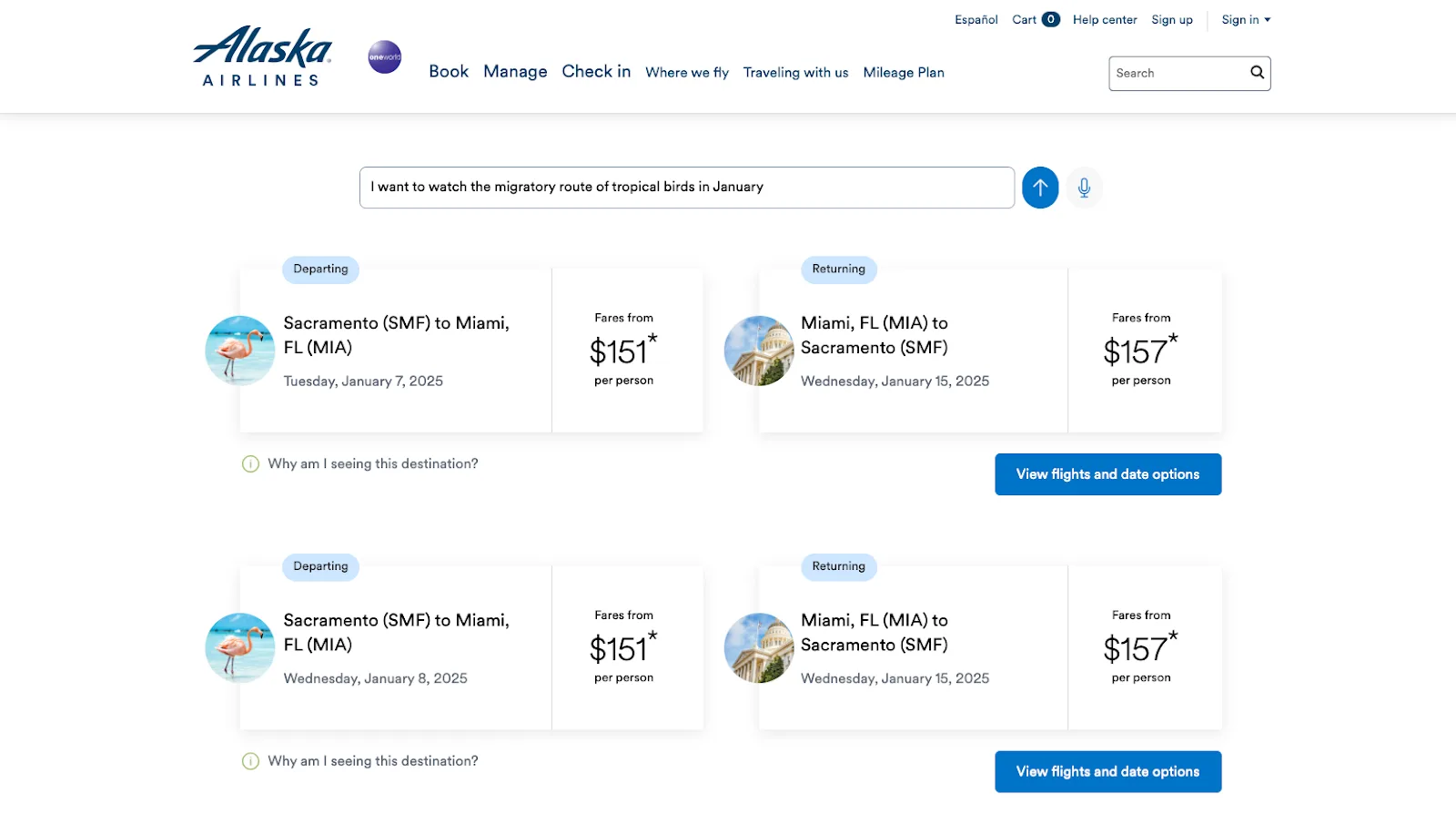Click second View flights and date options button

[x=1107, y=772]
